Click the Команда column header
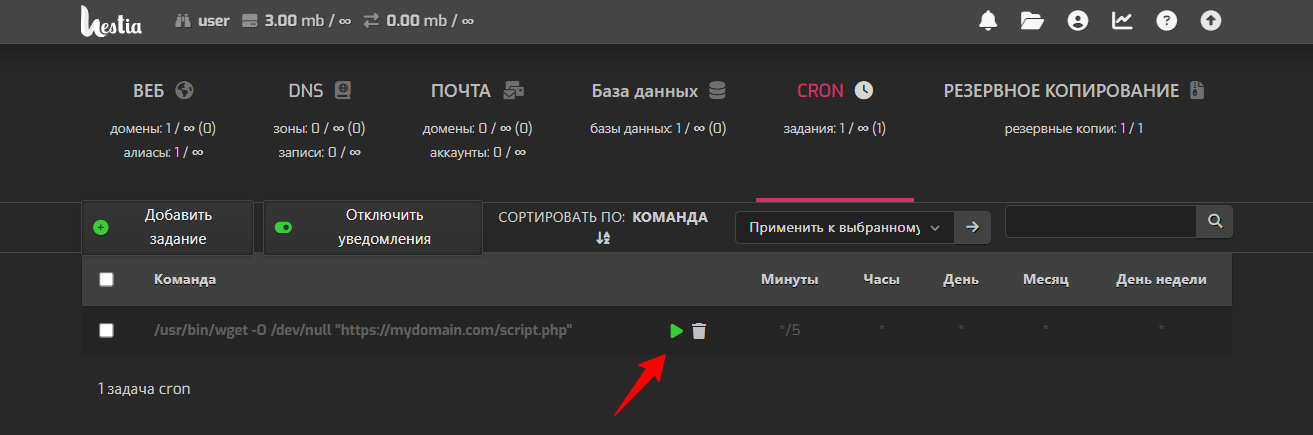Screen dimensions: 1313x435 (x=185, y=280)
